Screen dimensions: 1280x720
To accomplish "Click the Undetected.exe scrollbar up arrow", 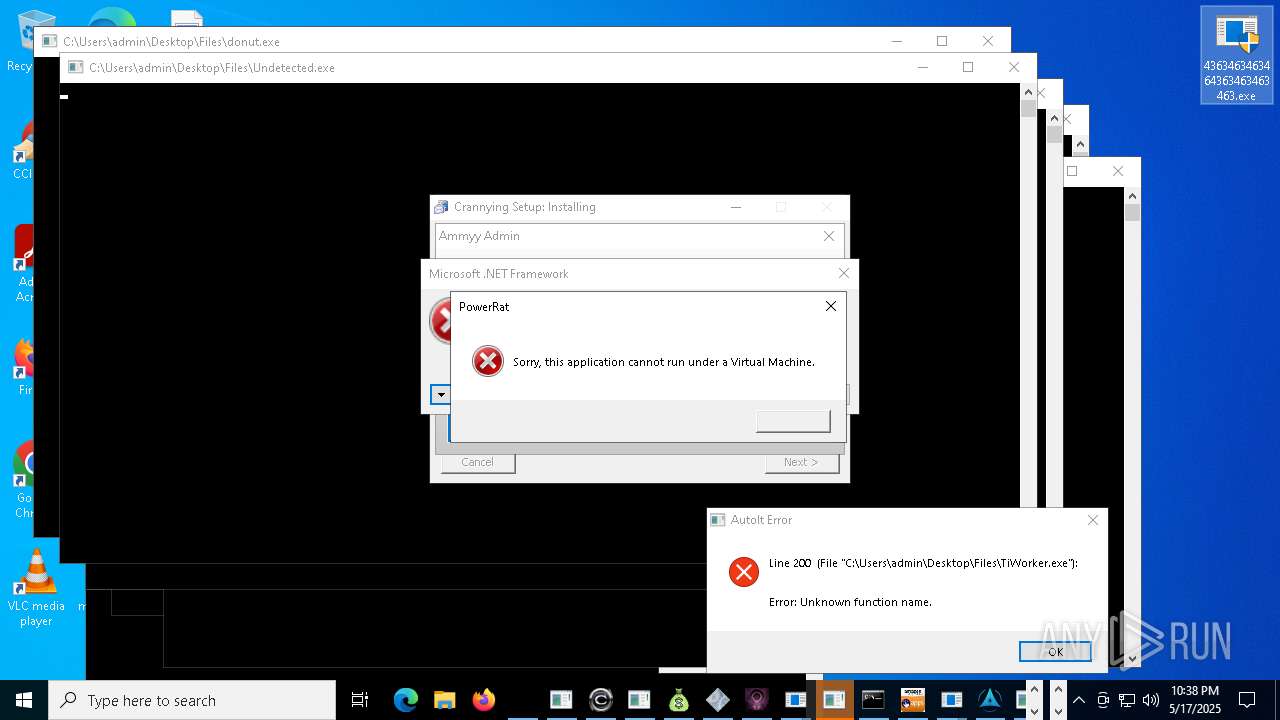I will [x=1028, y=92].
